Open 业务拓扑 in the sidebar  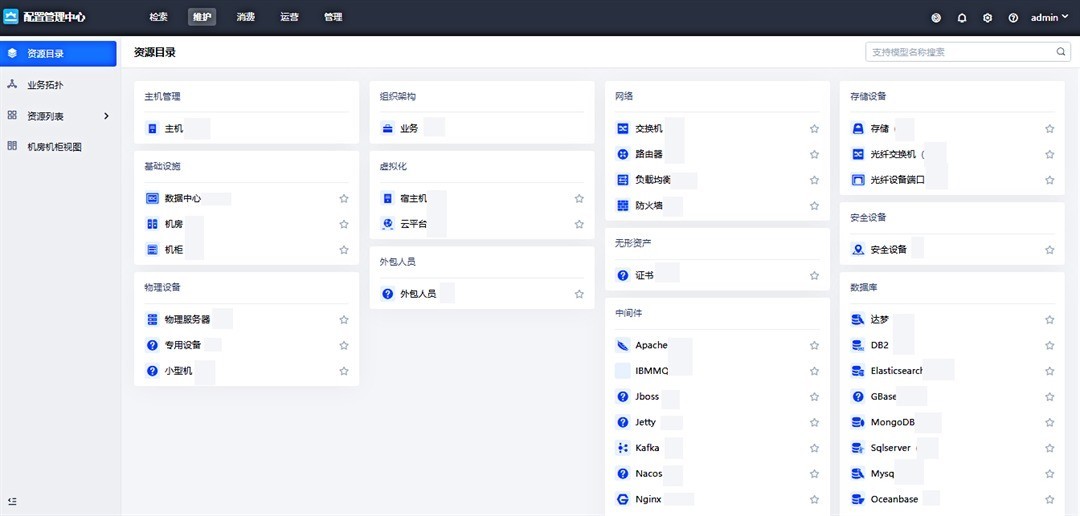44,85
